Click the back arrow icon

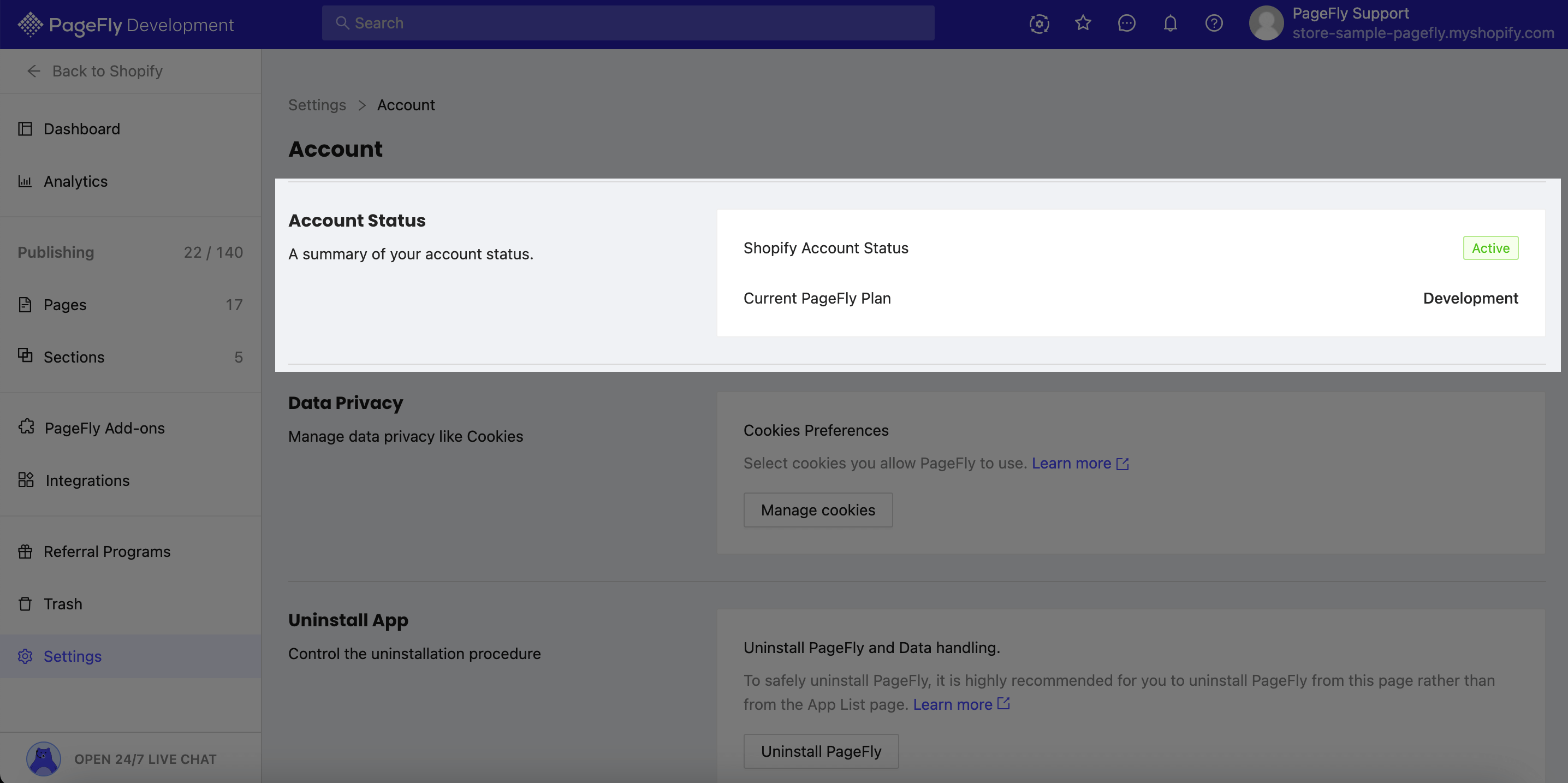point(34,71)
